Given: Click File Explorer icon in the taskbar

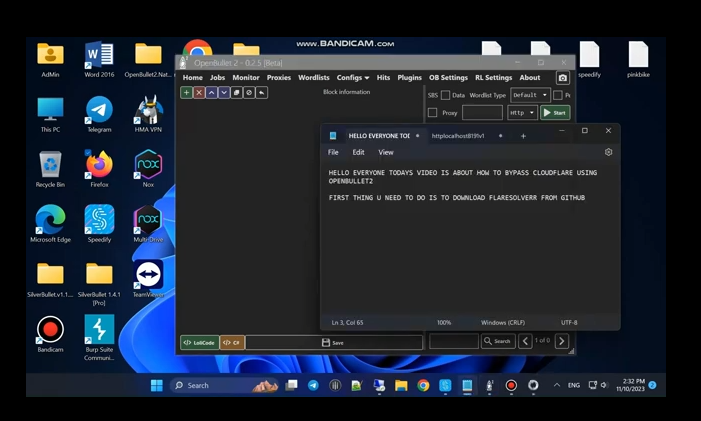Looking at the screenshot, I should [401, 385].
